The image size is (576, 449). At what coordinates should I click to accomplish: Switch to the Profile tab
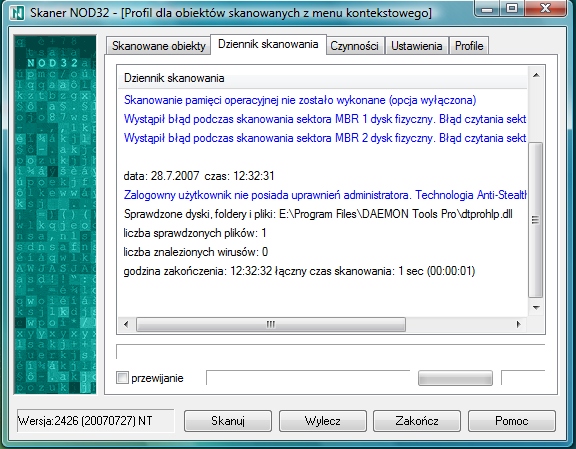(469, 46)
